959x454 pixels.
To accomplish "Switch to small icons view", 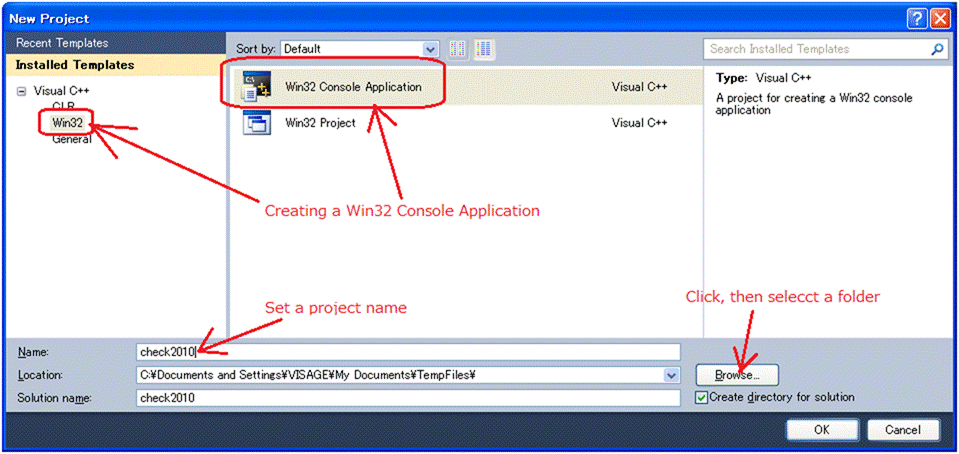I will point(459,49).
